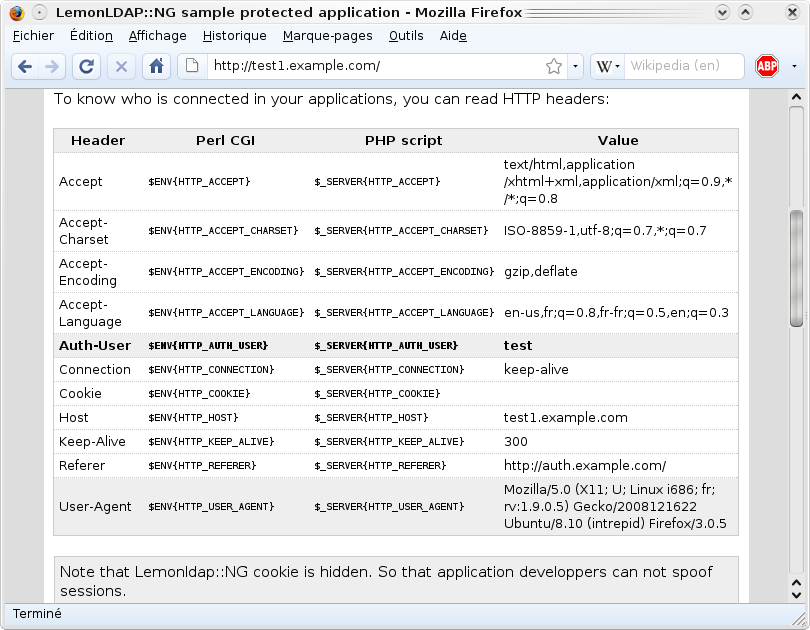810x630 pixels.
Task: Click the URL address field
Action: pyautogui.click(x=375, y=66)
